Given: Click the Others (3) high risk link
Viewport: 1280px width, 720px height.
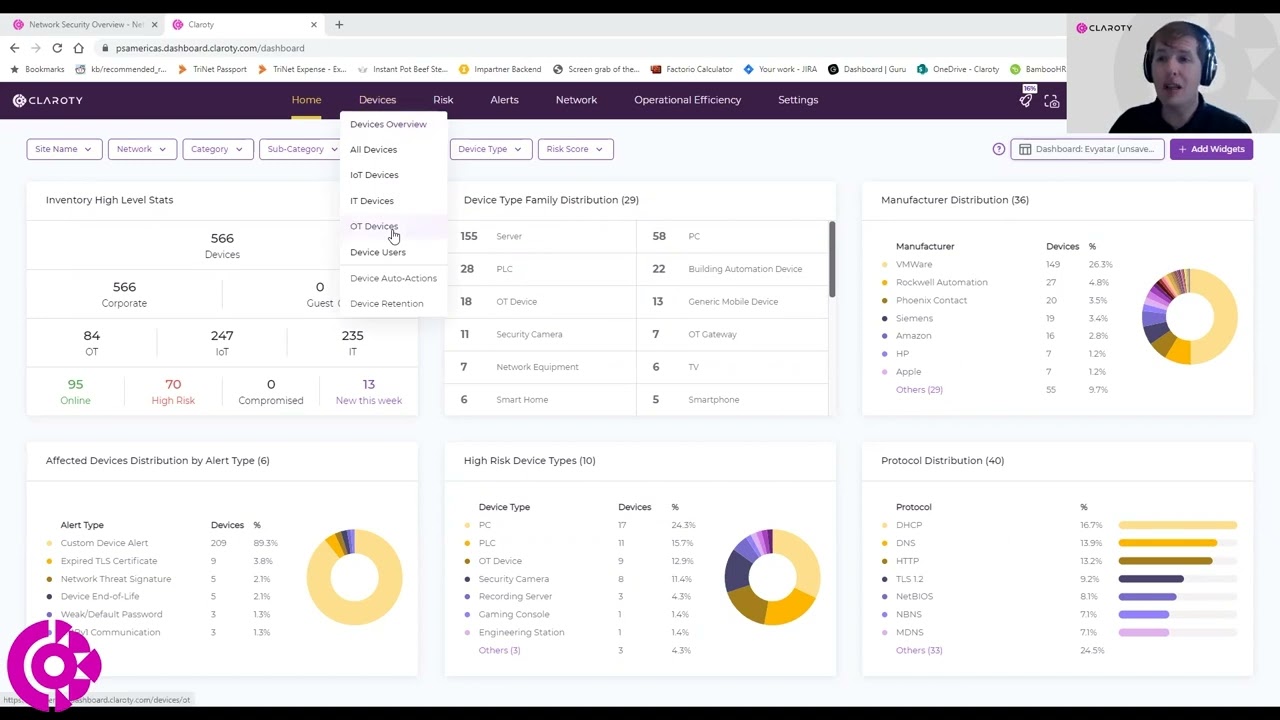Looking at the screenshot, I should coord(499,650).
